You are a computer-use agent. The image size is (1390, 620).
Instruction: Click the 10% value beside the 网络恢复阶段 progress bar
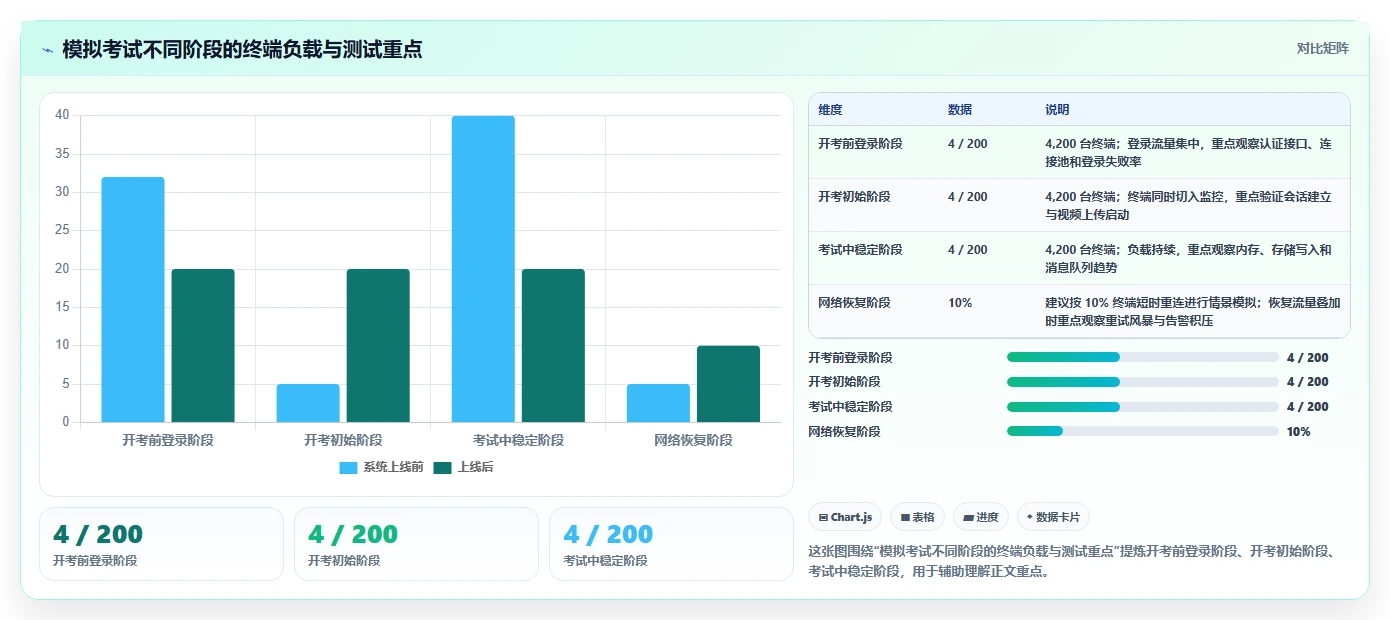click(1299, 432)
